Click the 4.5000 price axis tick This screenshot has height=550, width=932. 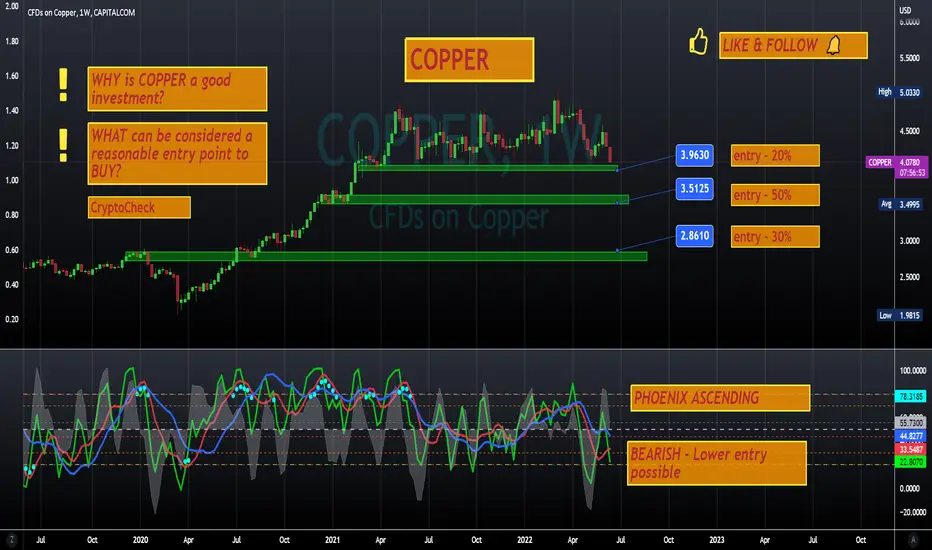pos(909,131)
